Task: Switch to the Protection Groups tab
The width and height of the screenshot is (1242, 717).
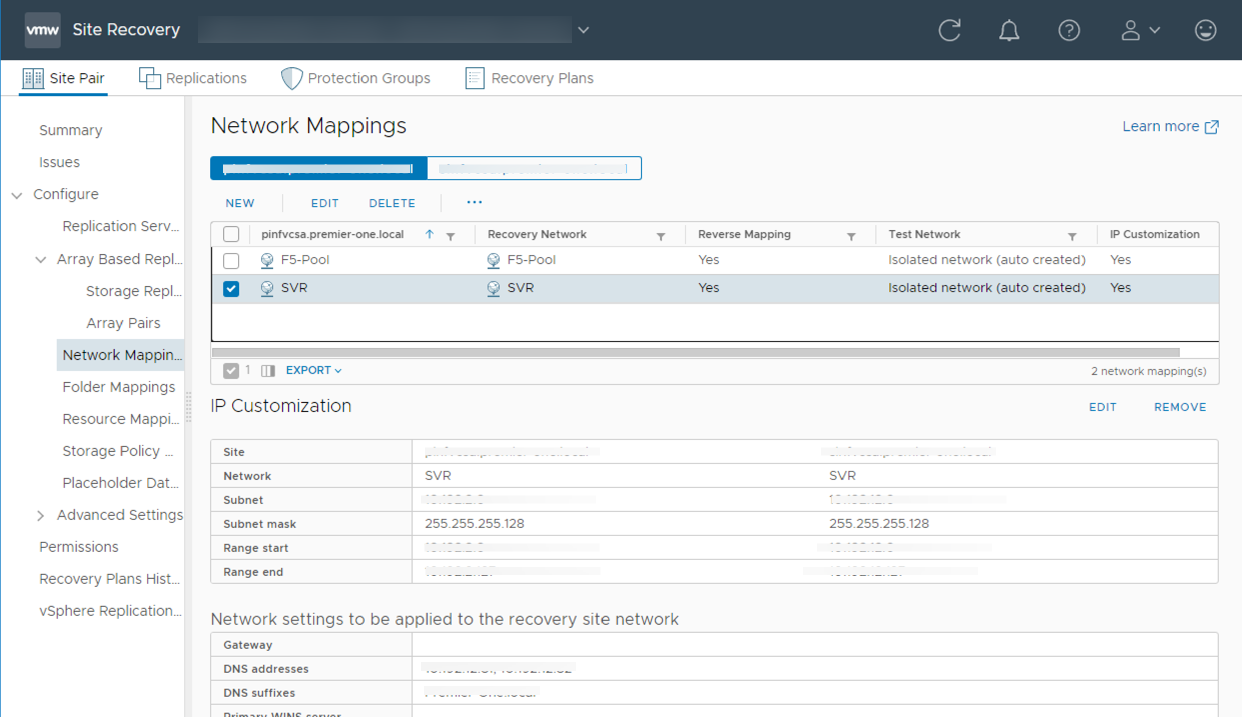Action: pos(356,78)
